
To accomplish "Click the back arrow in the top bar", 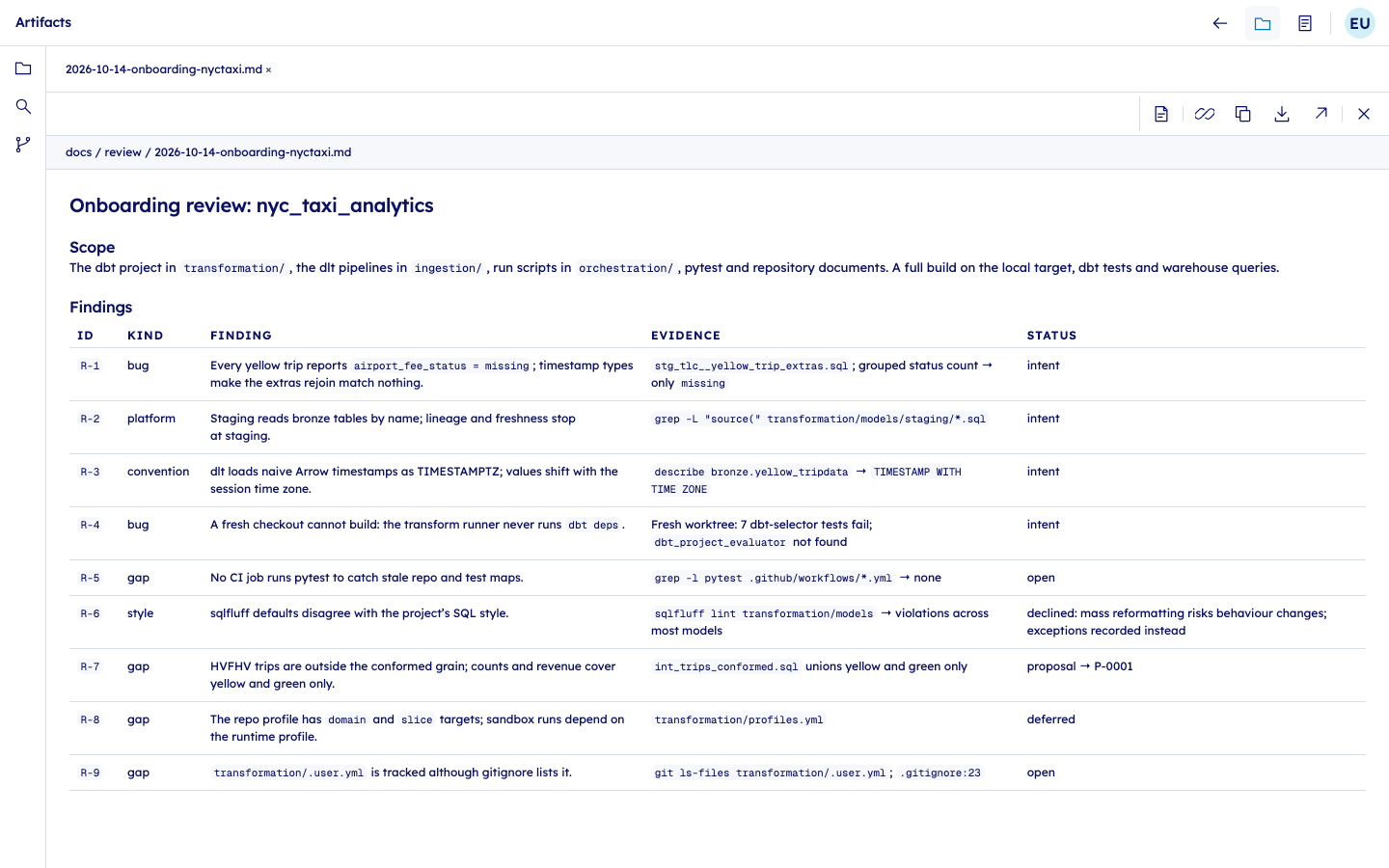I will coord(1220,23).
